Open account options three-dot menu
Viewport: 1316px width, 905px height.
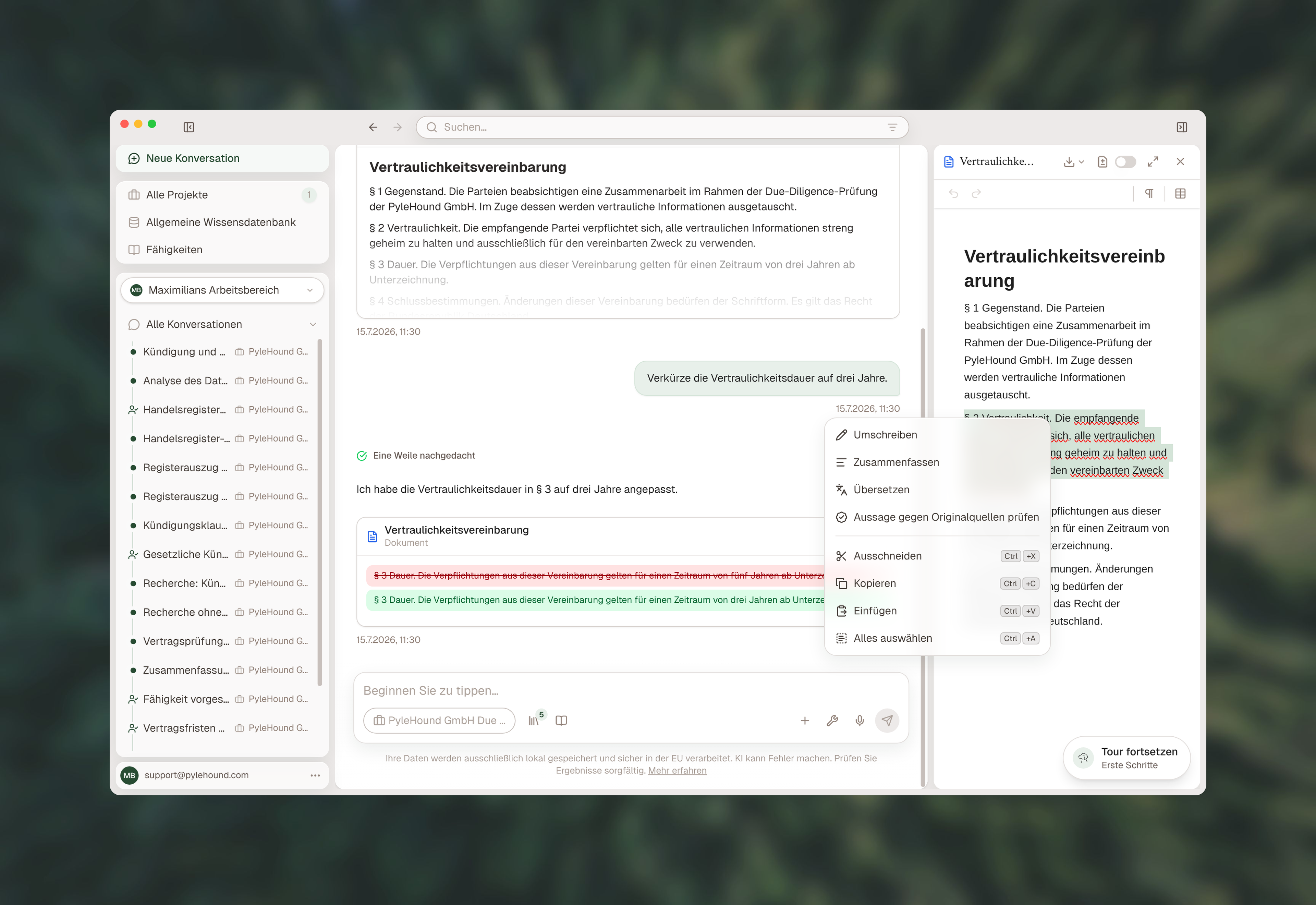[x=315, y=775]
